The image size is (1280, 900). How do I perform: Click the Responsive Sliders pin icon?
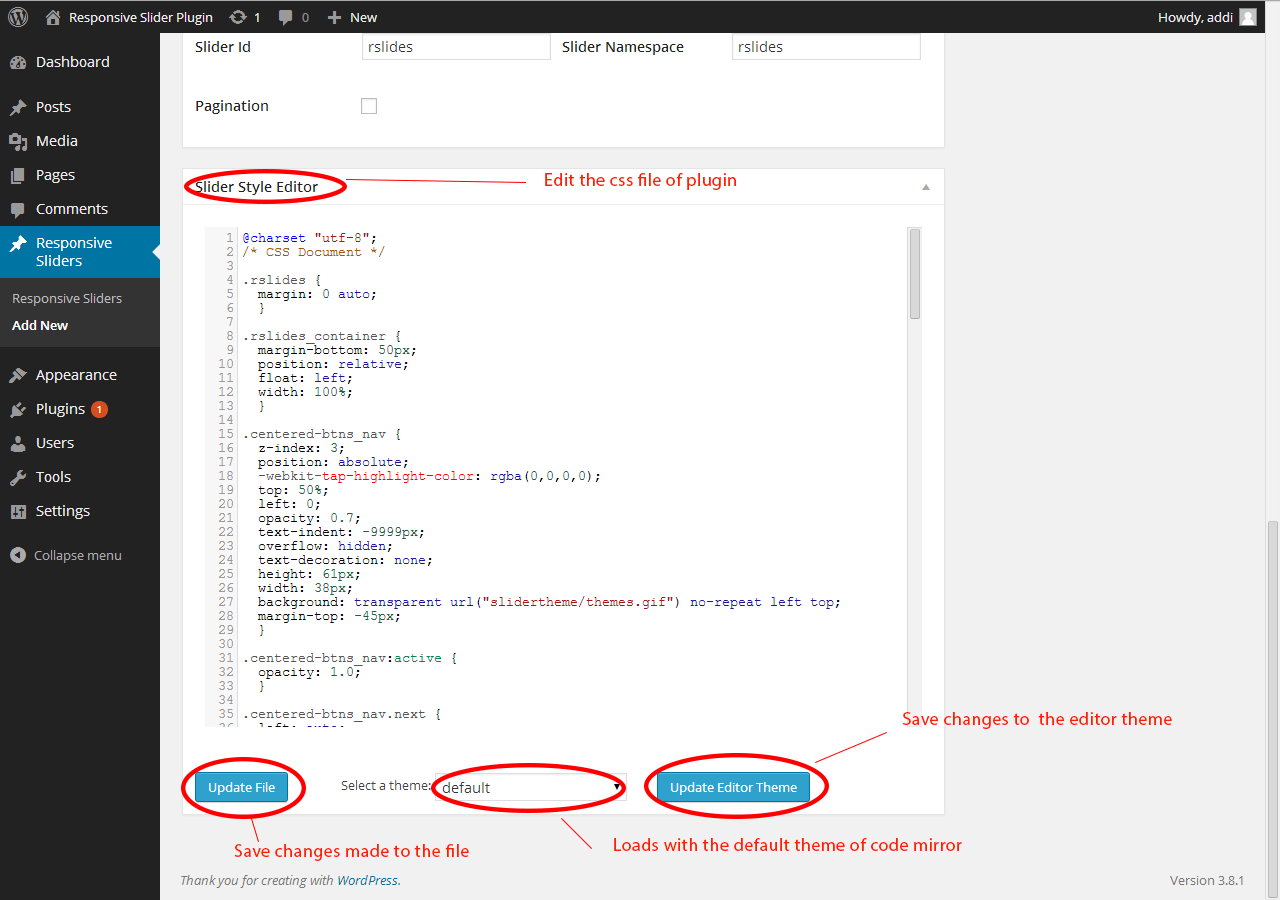(x=18, y=243)
